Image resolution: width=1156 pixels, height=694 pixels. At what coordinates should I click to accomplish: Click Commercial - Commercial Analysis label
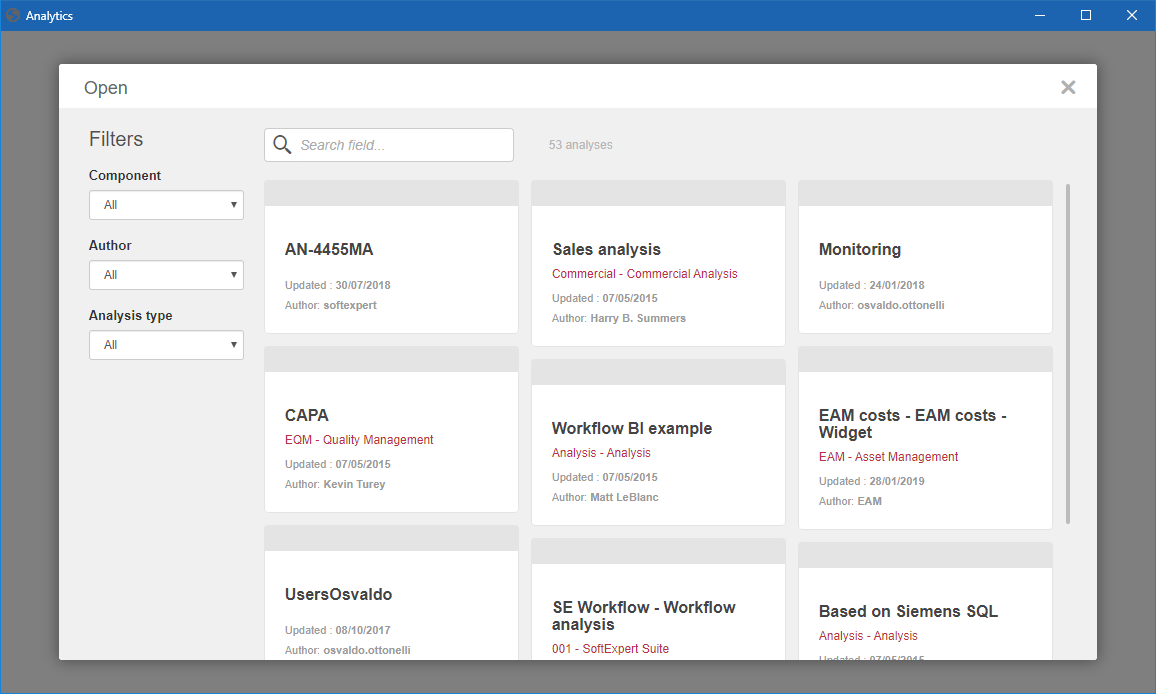644,274
